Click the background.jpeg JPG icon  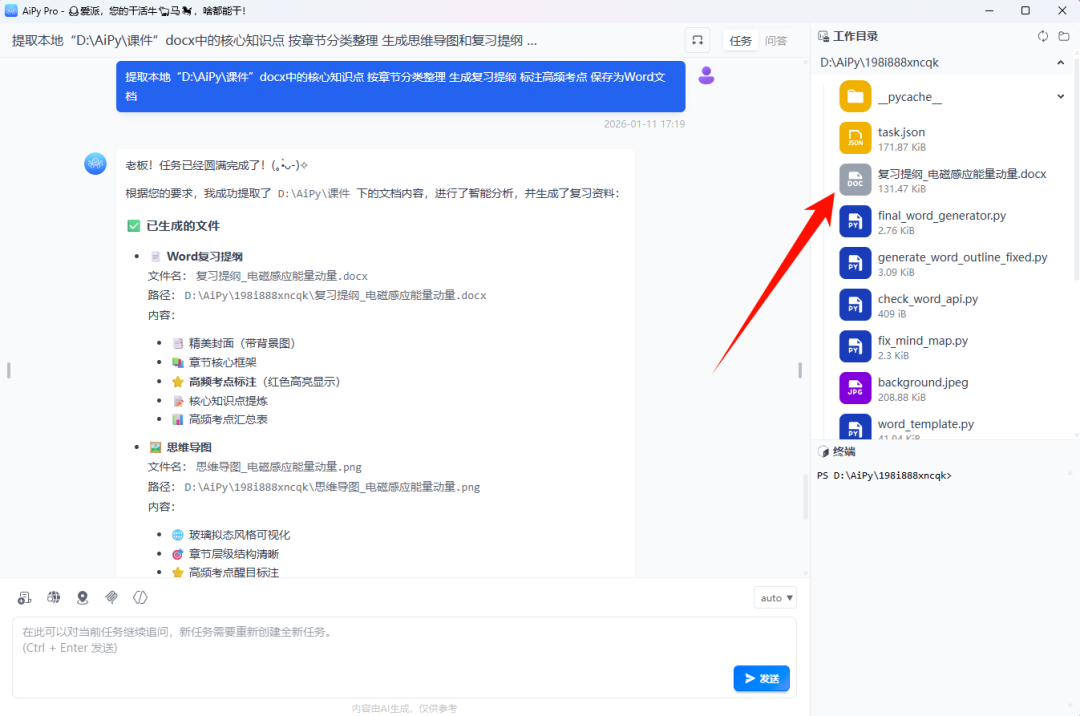tap(855, 388)
